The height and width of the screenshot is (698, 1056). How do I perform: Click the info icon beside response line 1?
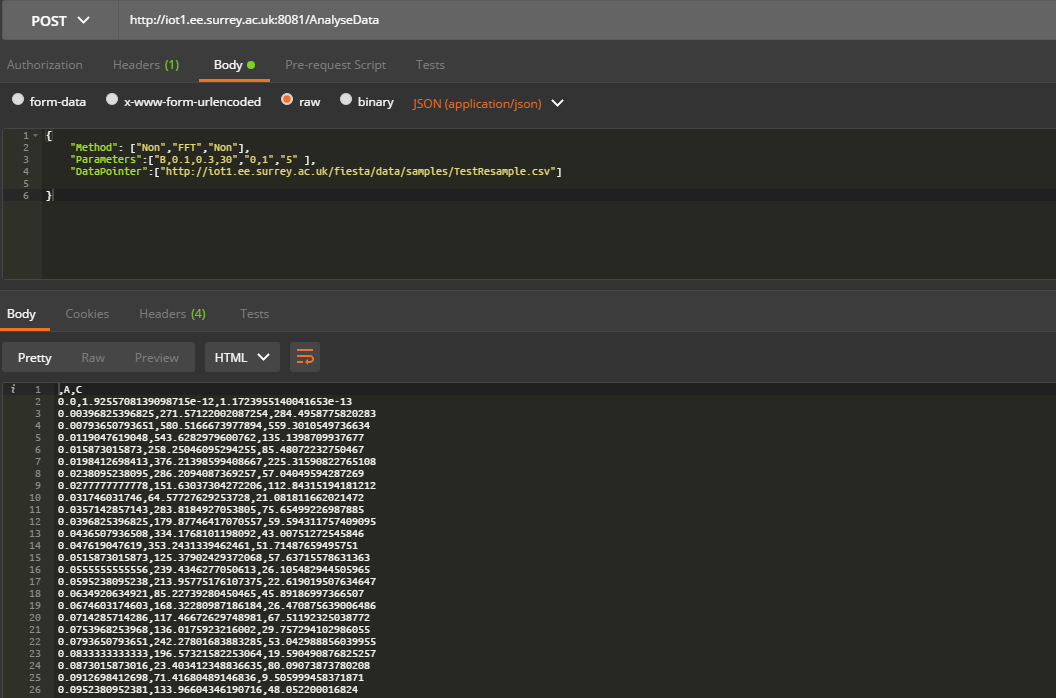(13, 389)
